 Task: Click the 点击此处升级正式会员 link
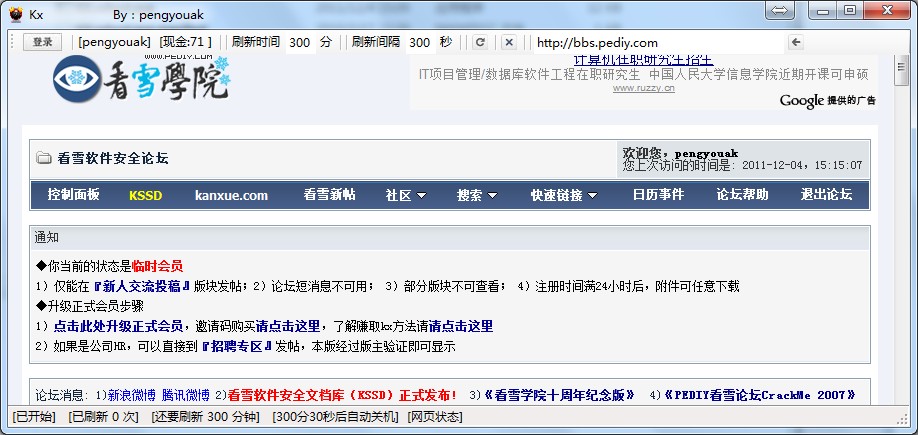coord(118,326)
